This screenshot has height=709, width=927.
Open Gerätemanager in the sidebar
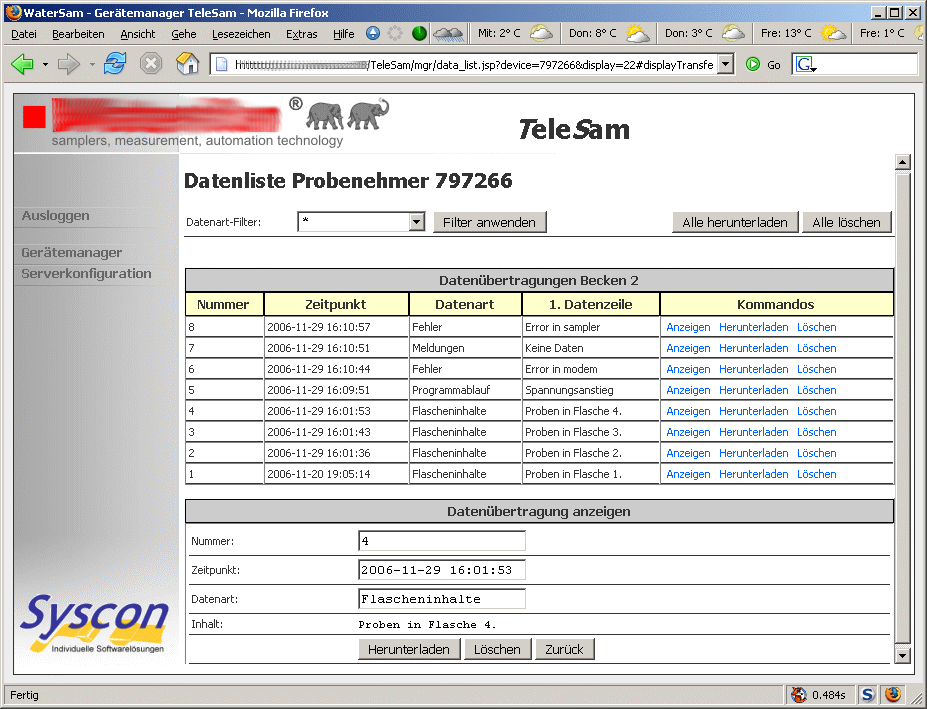72,252
